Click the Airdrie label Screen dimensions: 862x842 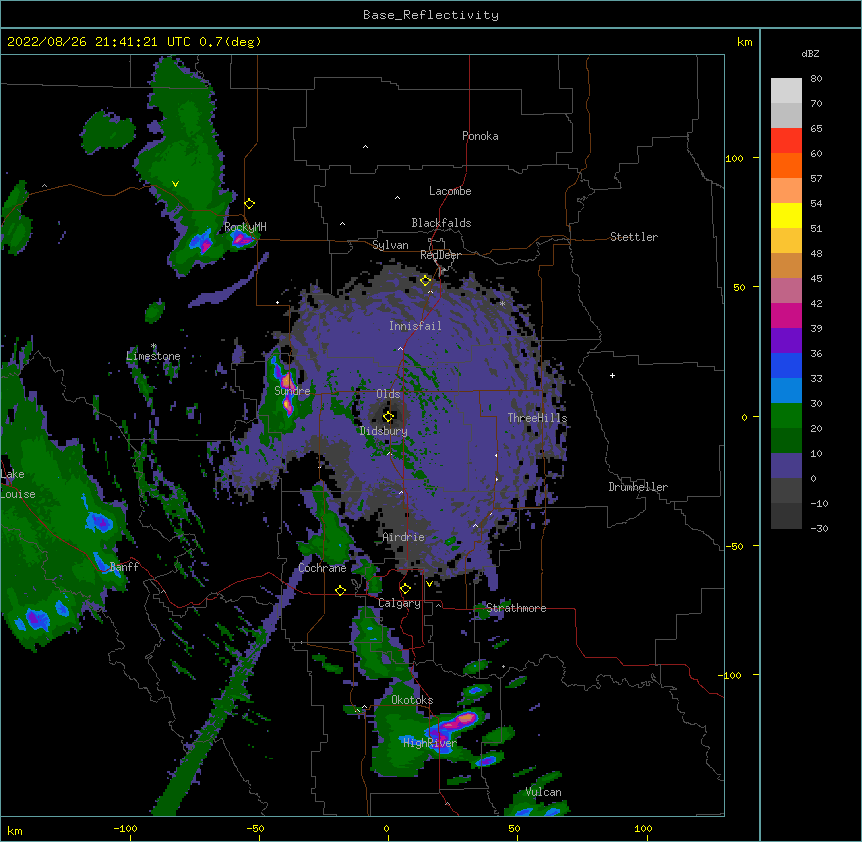(x=404, y=537)
